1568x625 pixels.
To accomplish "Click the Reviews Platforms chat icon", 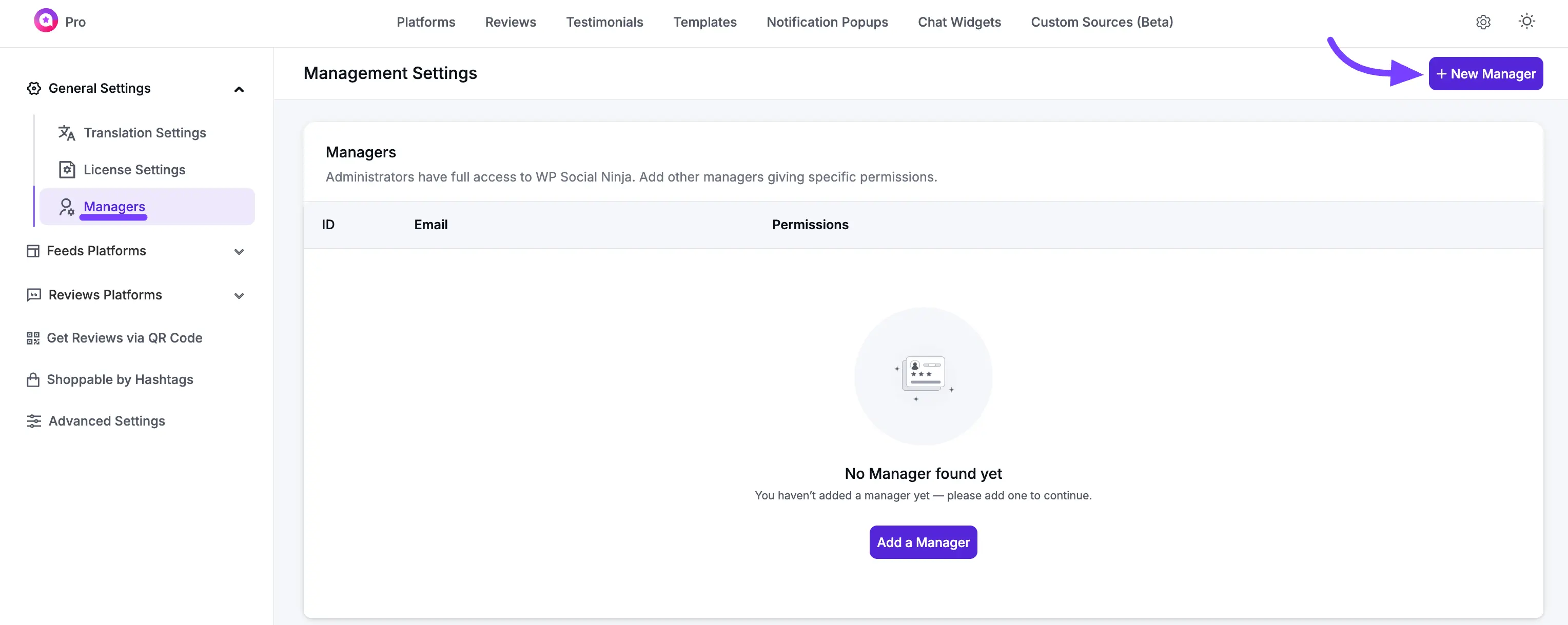I will tap(33, 295).
